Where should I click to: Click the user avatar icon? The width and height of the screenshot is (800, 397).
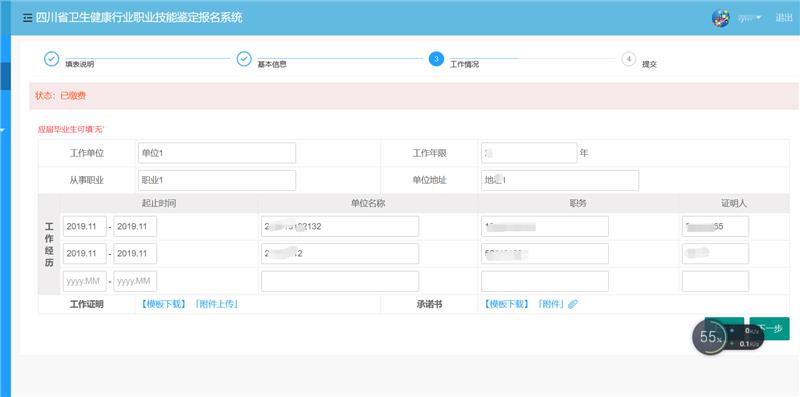pos(720,18)
